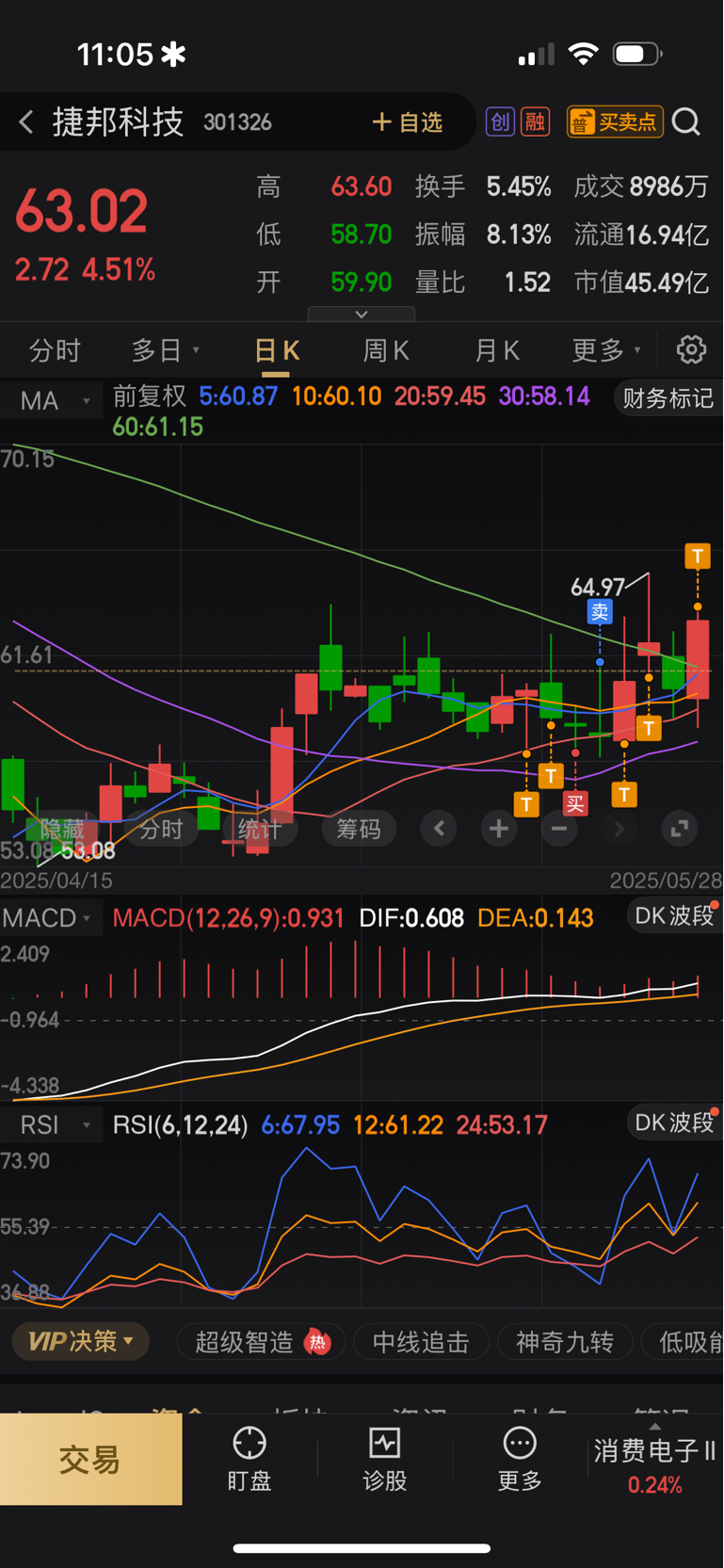Tap the Wi-Fi status icon
This screenshot has height=1568, width=724.
(x=584, y=54)
